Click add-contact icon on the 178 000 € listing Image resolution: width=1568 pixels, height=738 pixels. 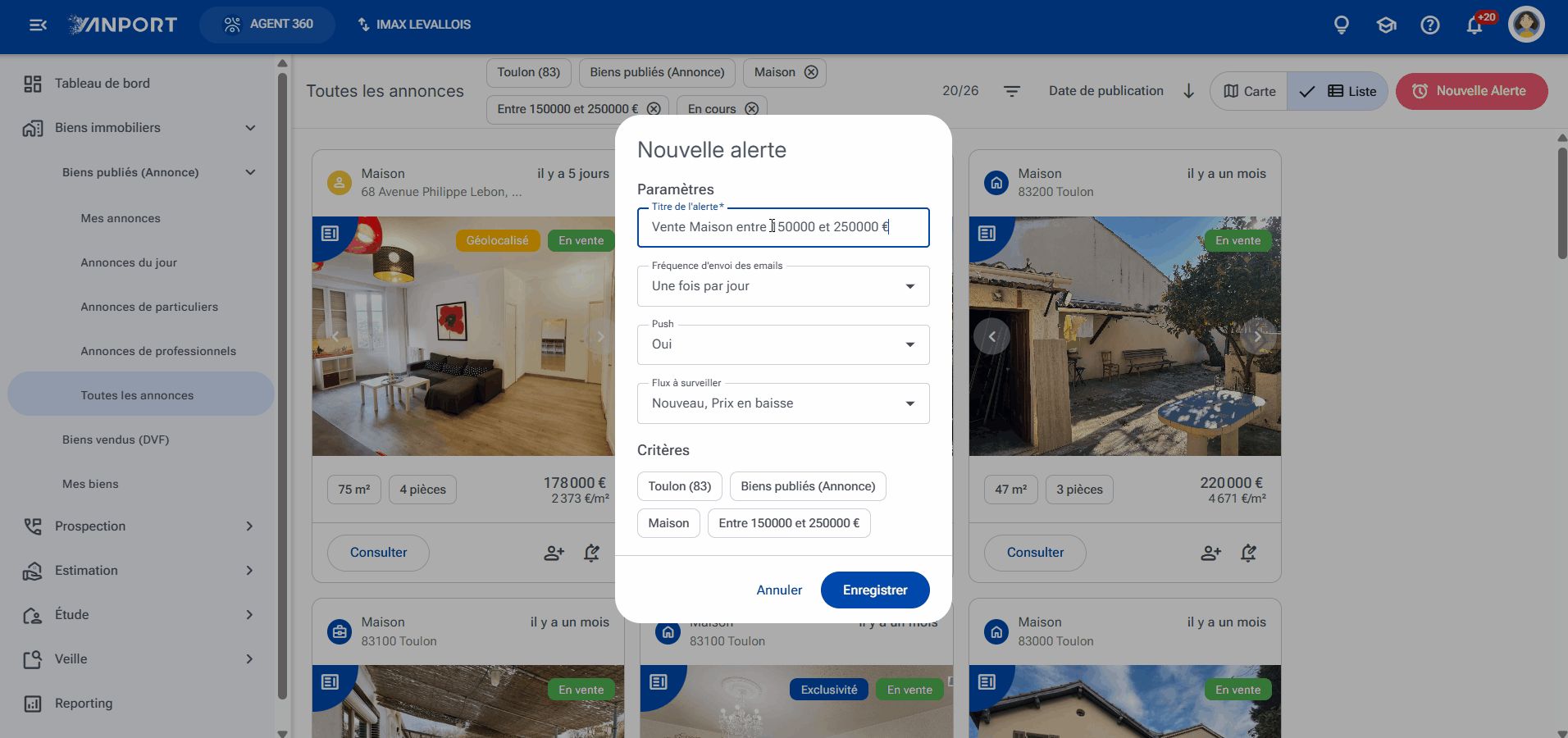(554, 553)
